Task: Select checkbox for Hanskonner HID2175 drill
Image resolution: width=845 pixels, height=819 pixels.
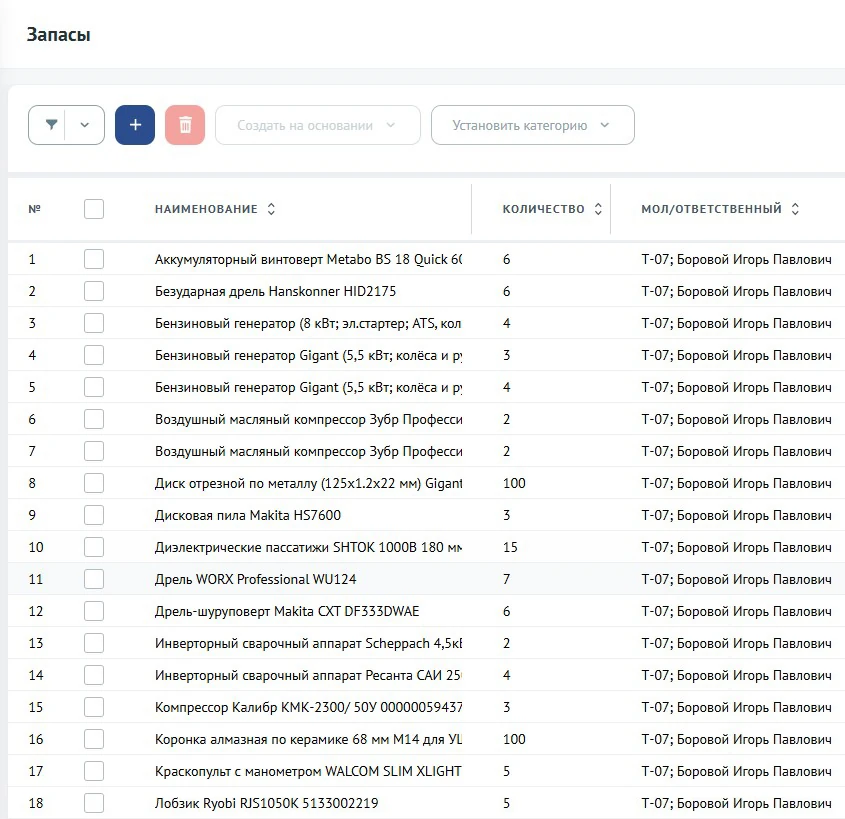Action: point(94,291)
